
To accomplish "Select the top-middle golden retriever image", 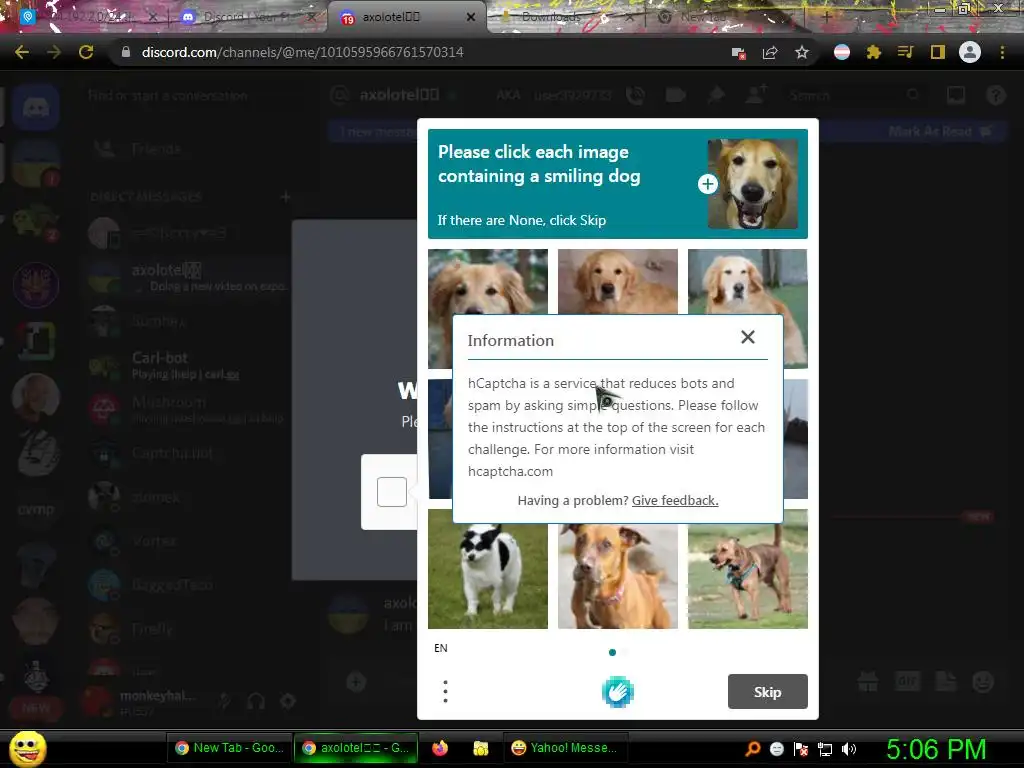I will [618, 281].
